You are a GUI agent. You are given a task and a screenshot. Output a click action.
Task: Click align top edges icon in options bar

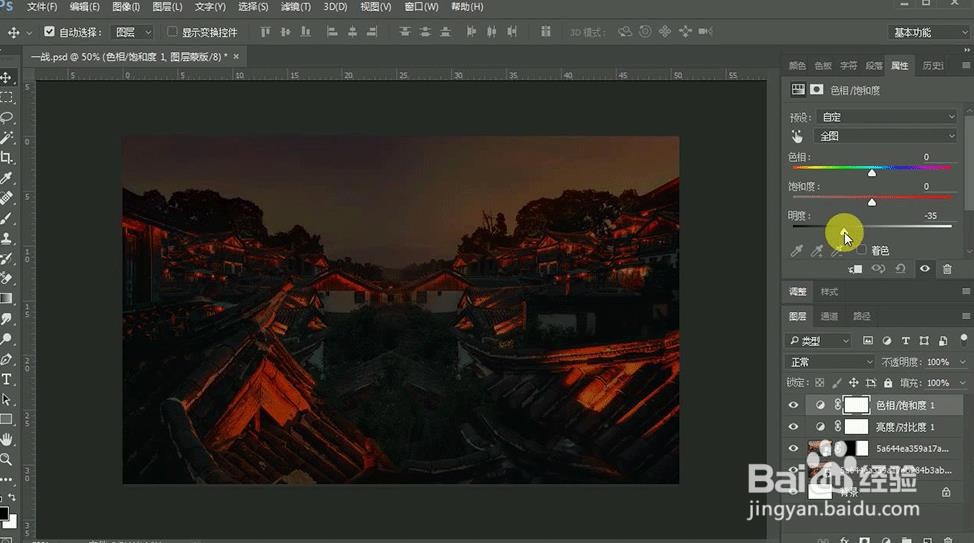point(265,32)
